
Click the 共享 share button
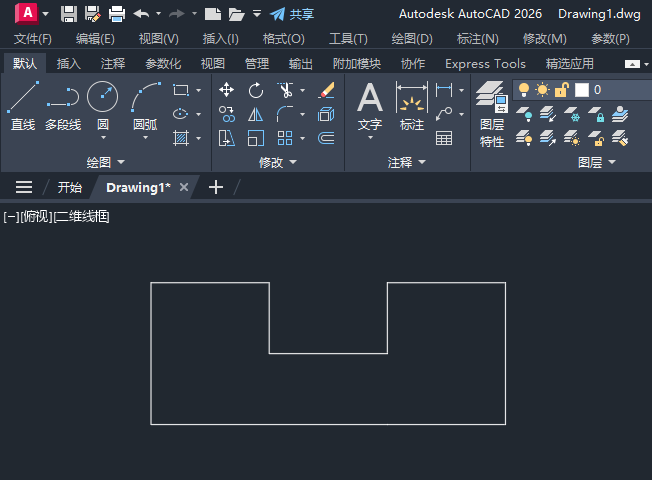point(292,14)
